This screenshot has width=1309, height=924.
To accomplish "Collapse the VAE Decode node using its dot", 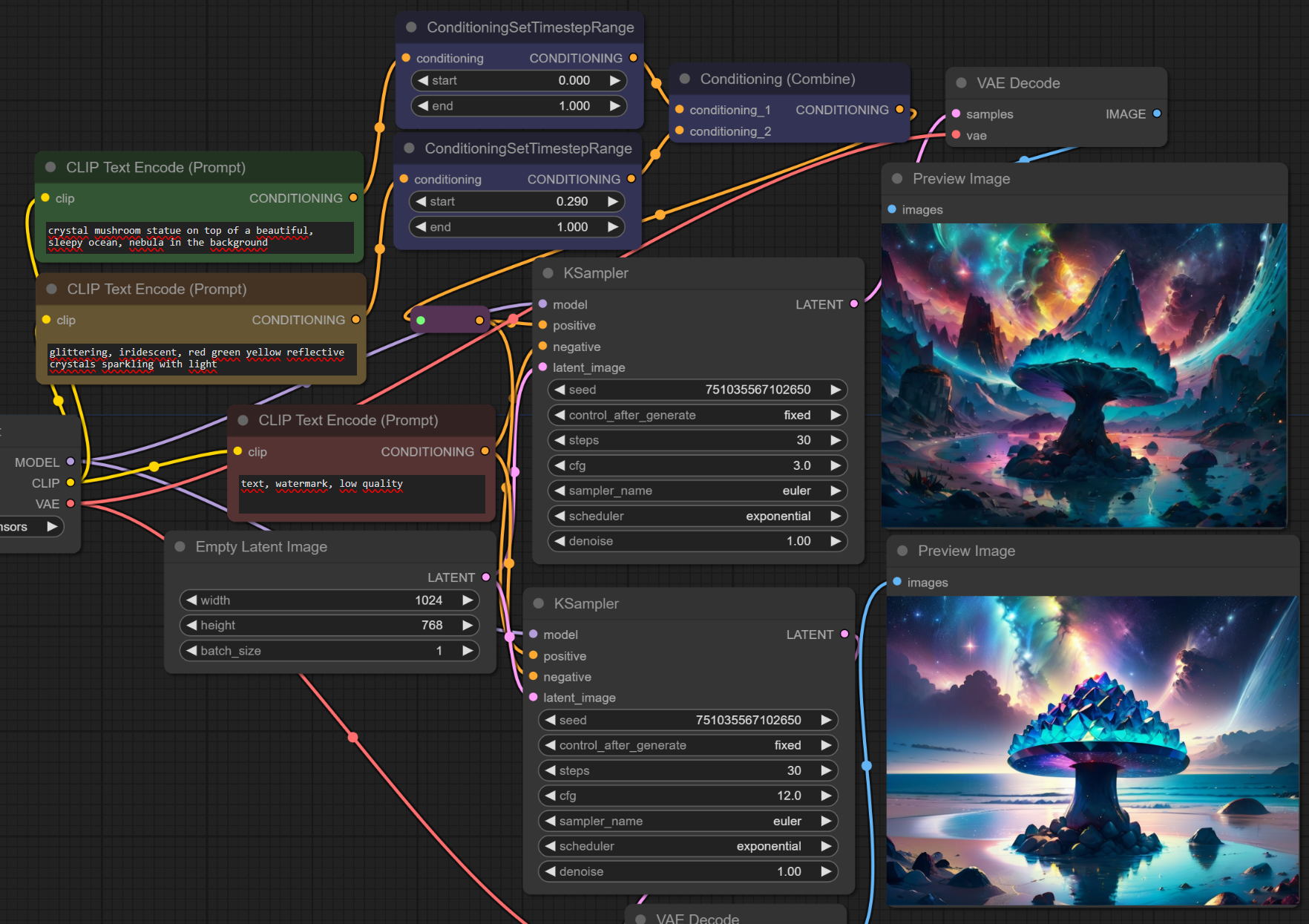I will click(x=961, y=83).
